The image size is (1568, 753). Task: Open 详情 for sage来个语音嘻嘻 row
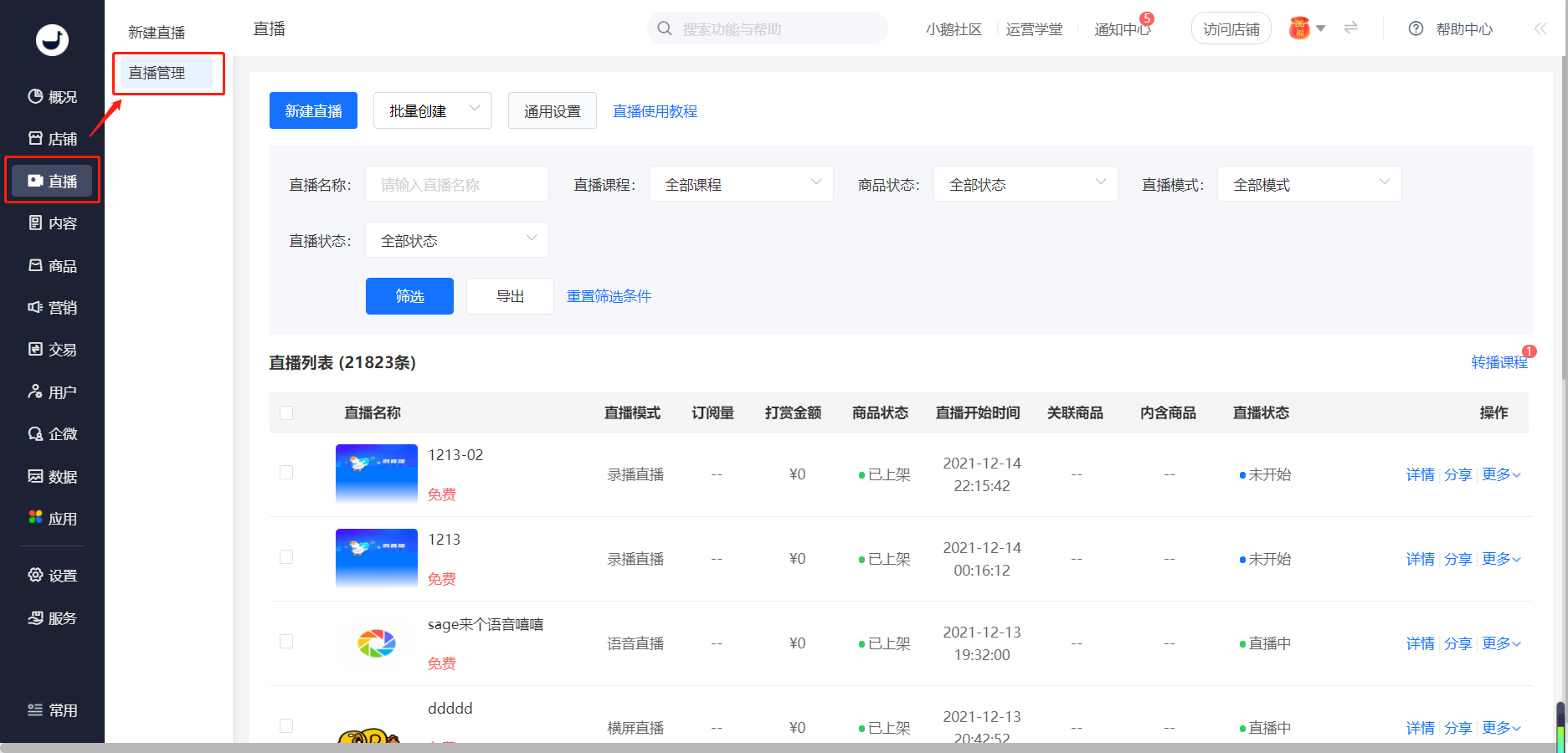(x=1420, y=643)
